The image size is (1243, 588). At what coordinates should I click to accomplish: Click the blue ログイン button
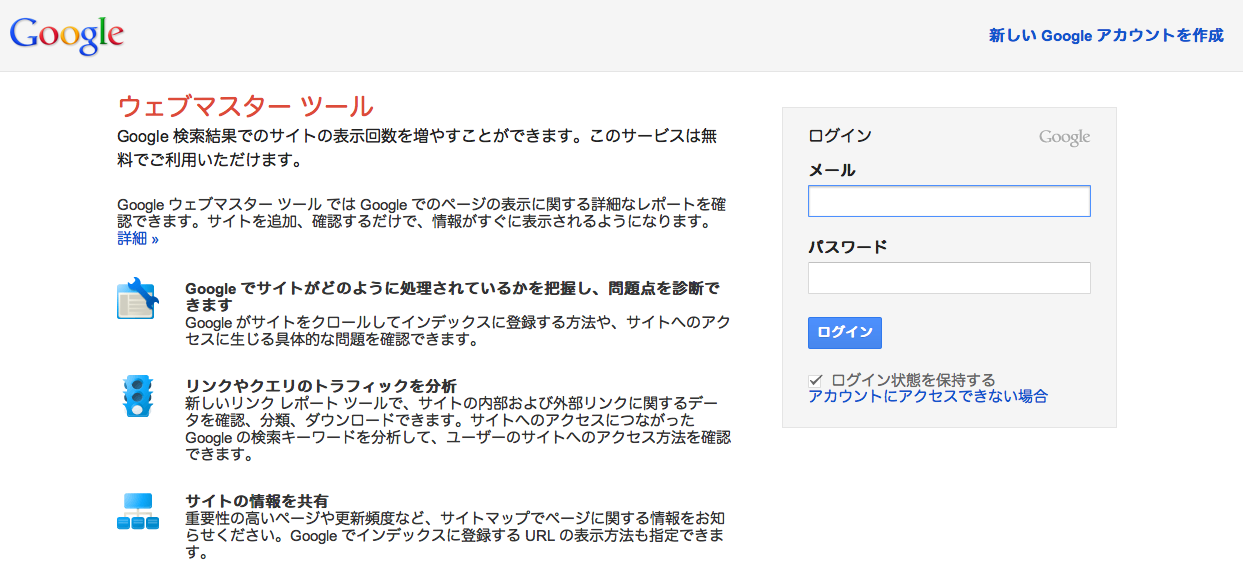click(844, 333)
